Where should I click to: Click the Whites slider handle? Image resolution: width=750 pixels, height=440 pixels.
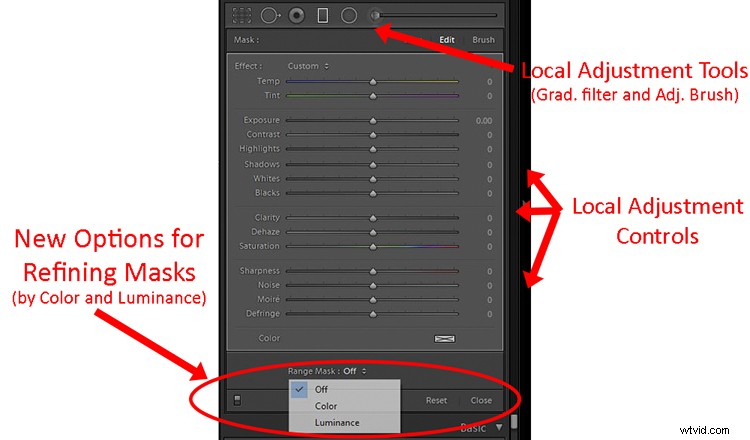point(373,179)
